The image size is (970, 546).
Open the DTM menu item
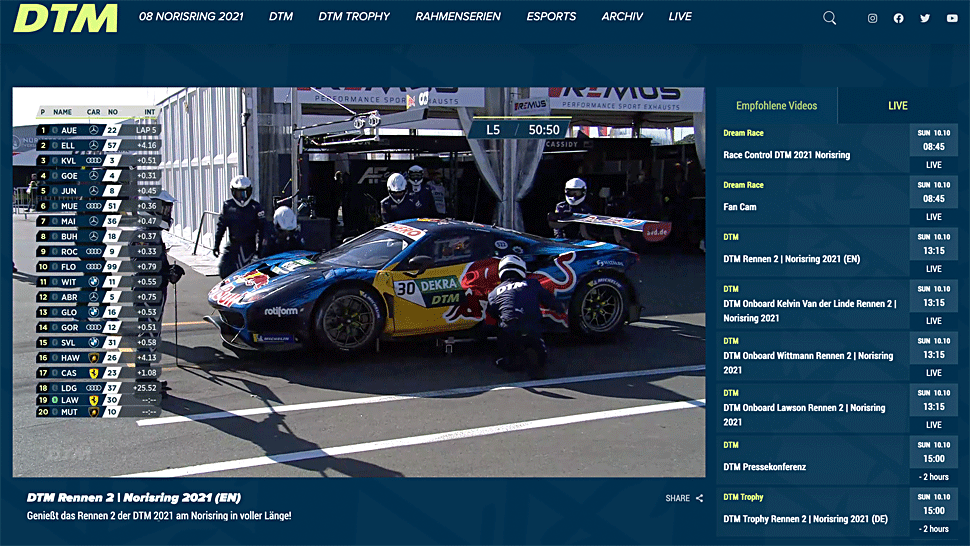(280, 17)
